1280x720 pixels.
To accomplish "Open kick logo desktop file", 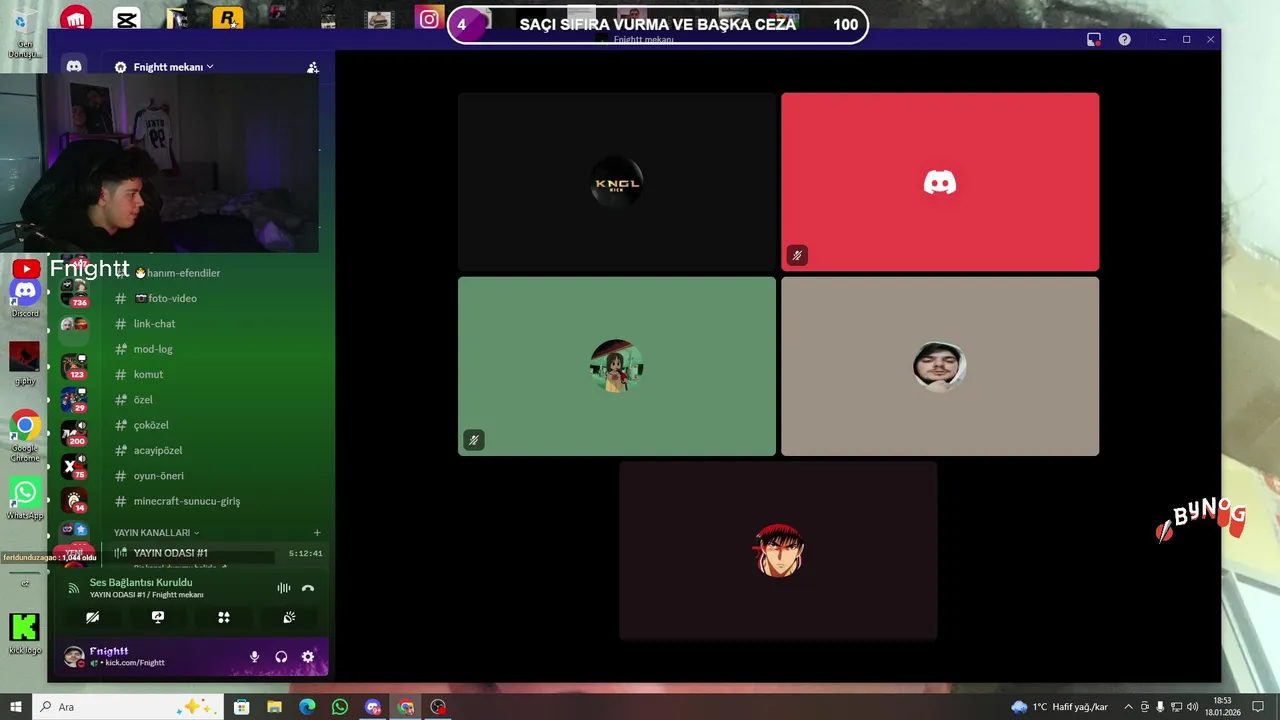I will point(25,634).
